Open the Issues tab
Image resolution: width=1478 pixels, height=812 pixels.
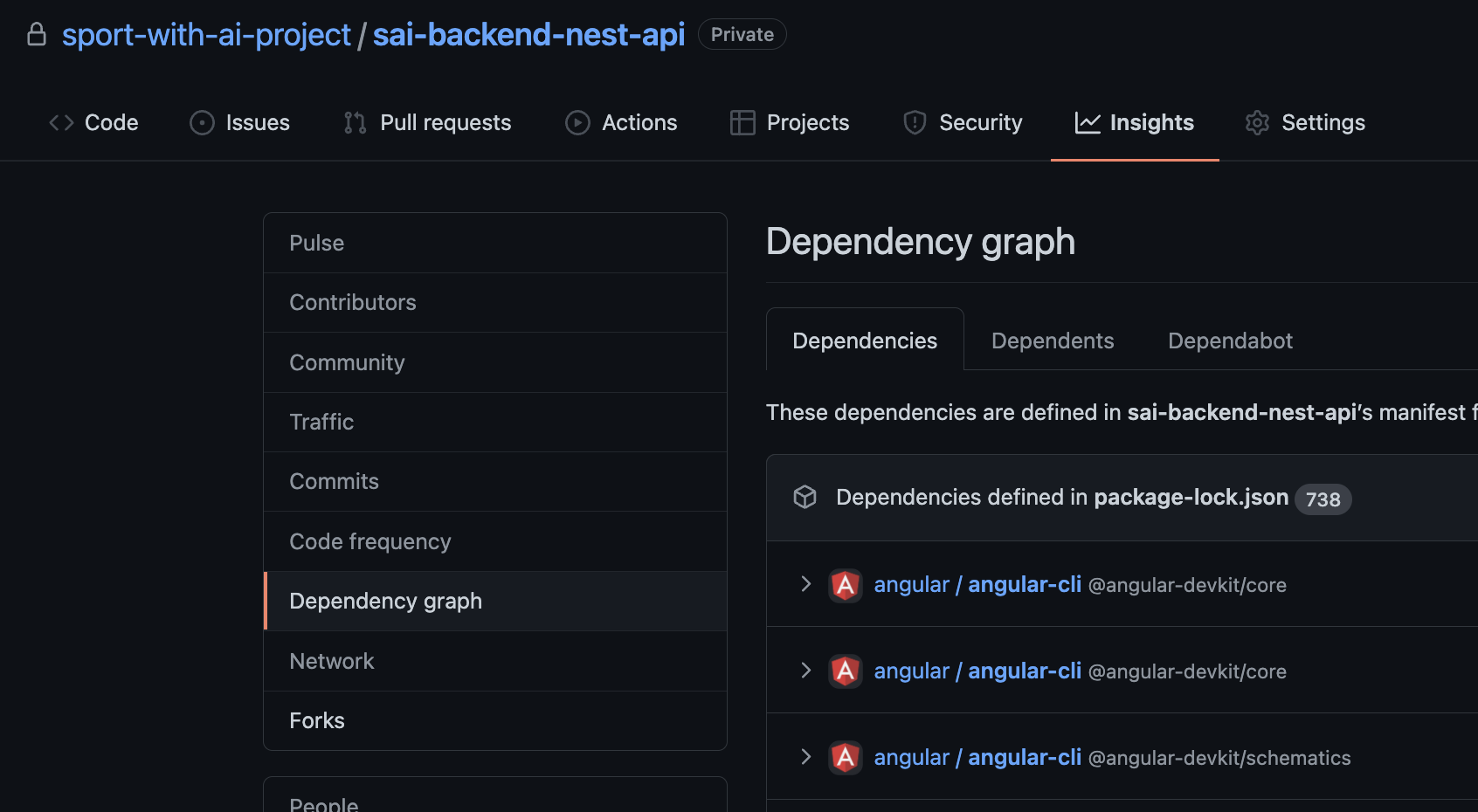(239, 122)
